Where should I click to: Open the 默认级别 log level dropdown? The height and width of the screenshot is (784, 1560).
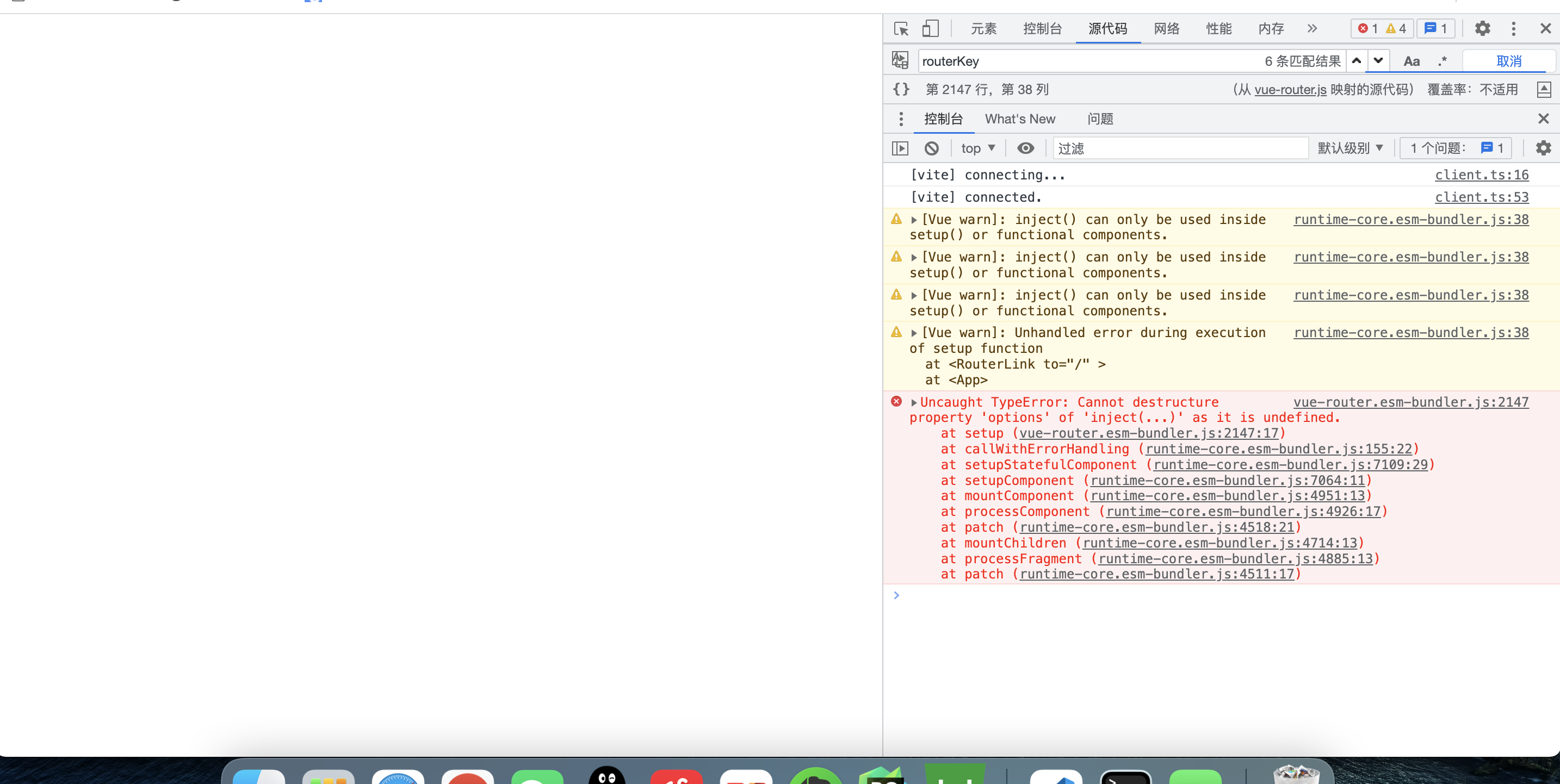[1350, 148]
